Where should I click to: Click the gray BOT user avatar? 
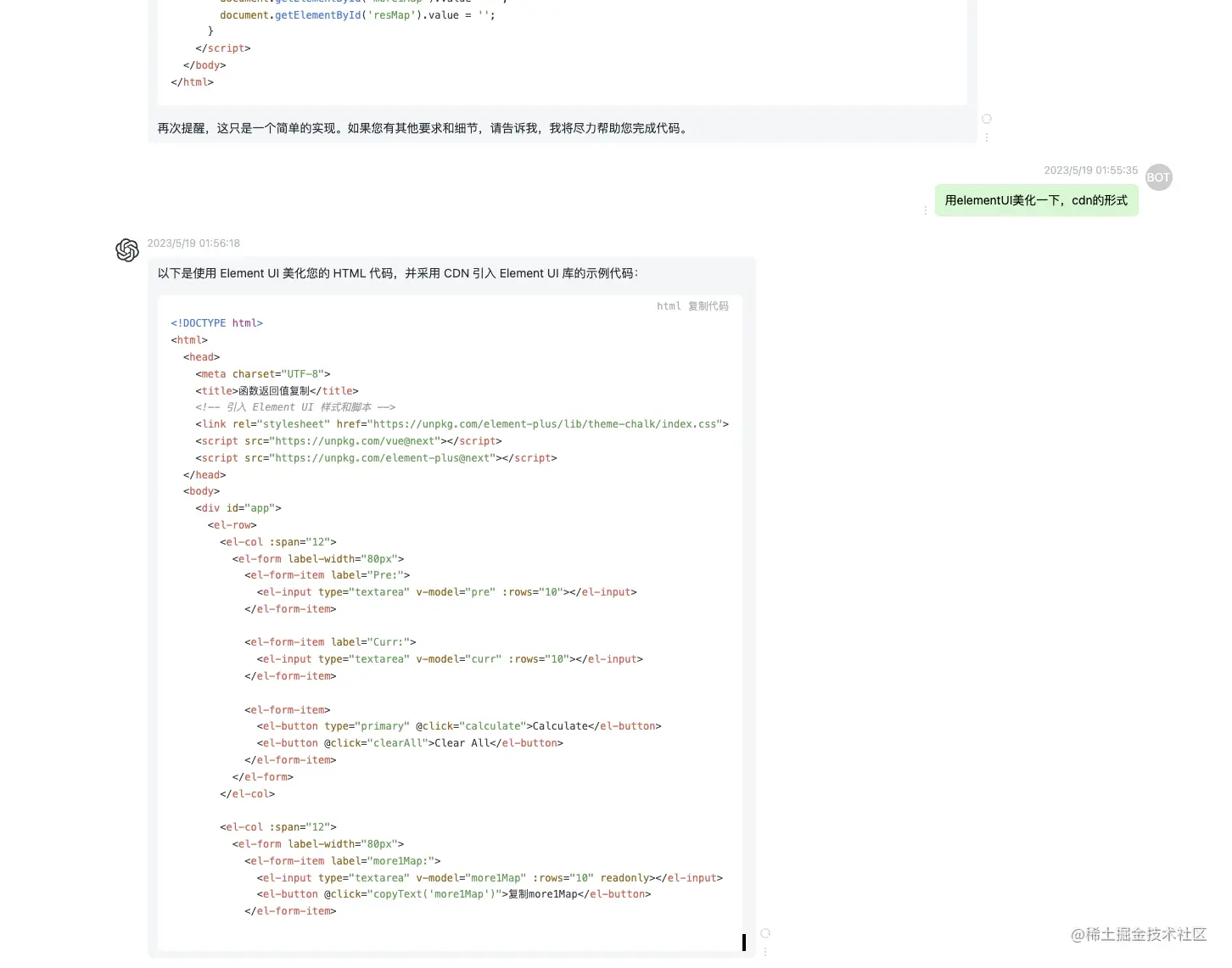[1158, 177]
